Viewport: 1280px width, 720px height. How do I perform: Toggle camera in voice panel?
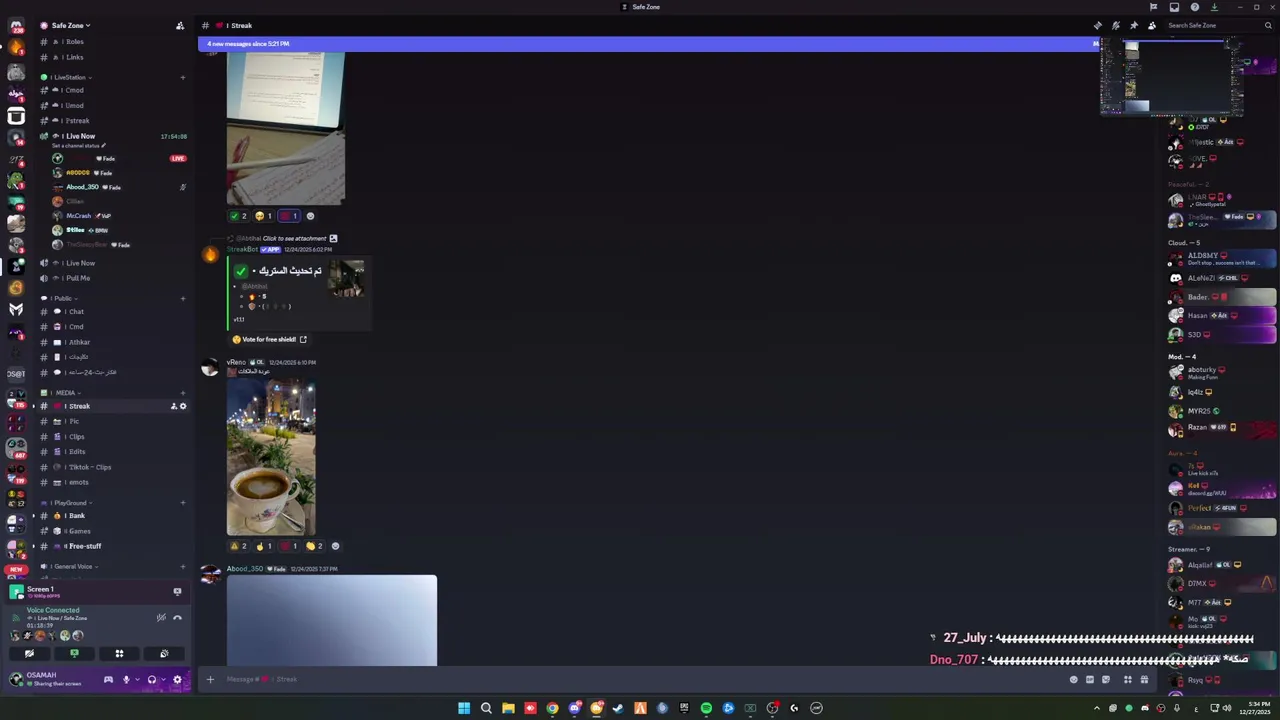click(29, 653)
